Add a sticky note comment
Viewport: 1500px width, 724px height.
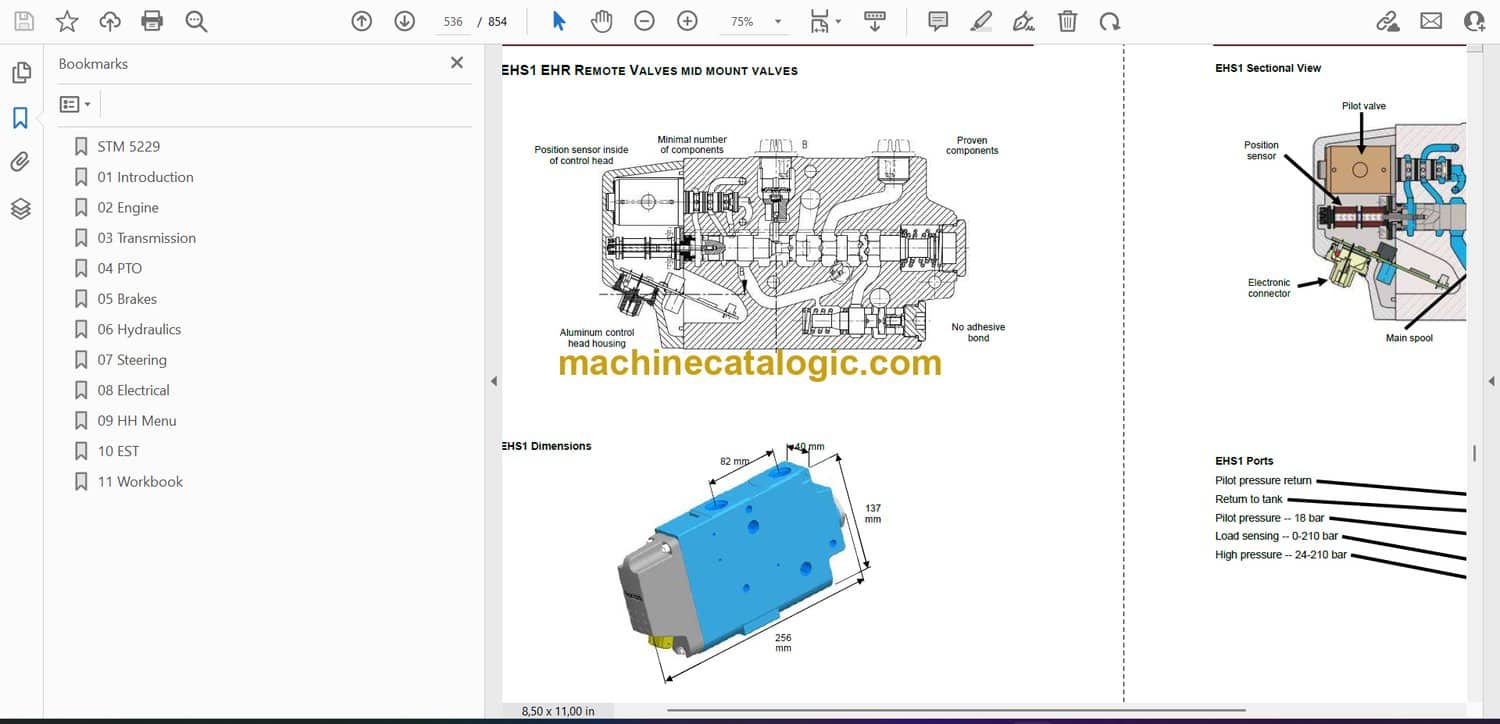(937, 21)
